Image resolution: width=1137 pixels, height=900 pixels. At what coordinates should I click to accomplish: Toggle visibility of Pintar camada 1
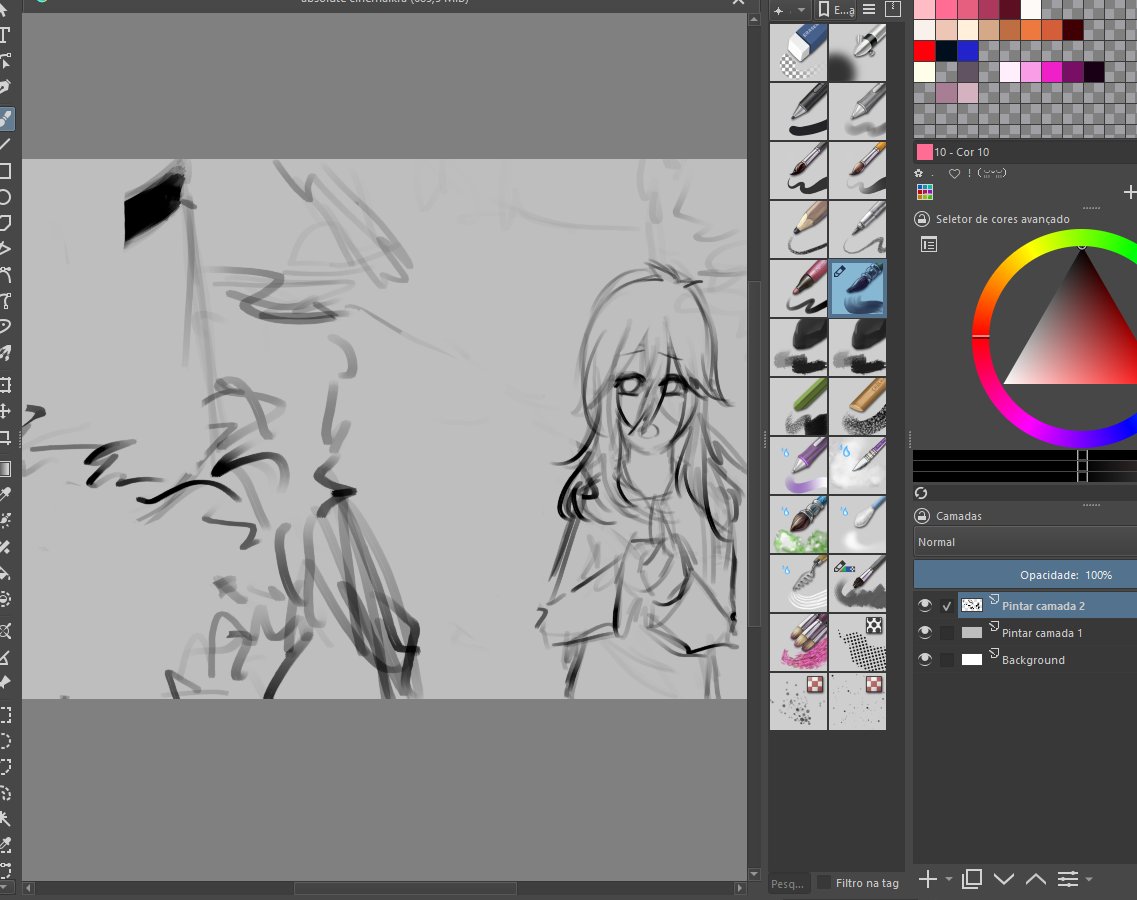[925, 632]
